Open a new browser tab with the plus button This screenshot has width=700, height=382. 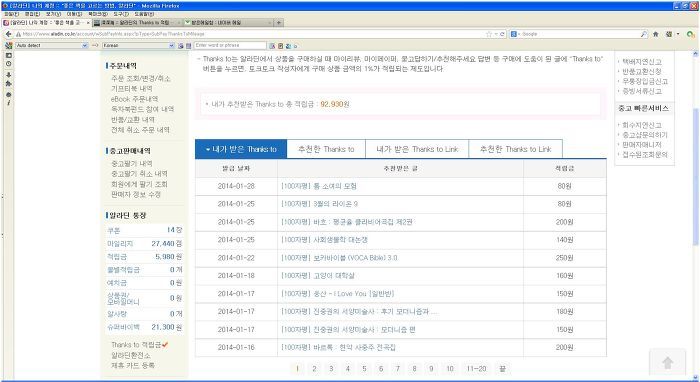(x=279, y=22)
